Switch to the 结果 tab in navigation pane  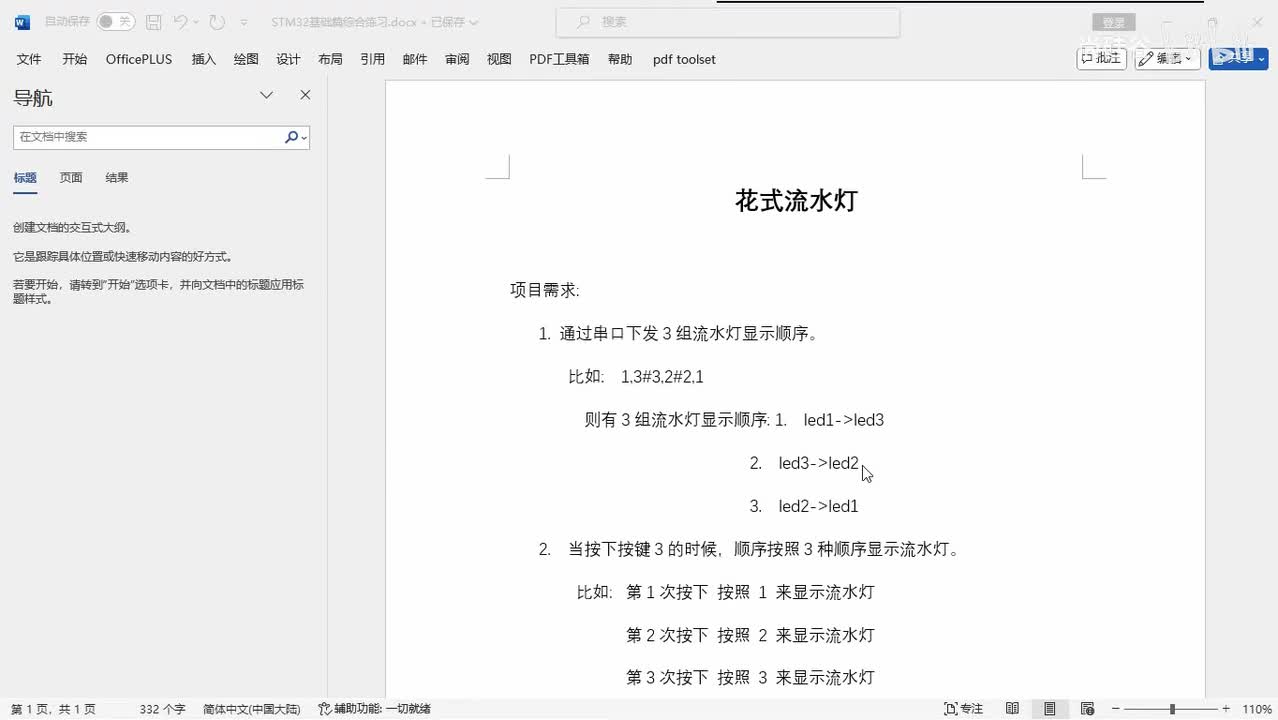click(117, 177)
